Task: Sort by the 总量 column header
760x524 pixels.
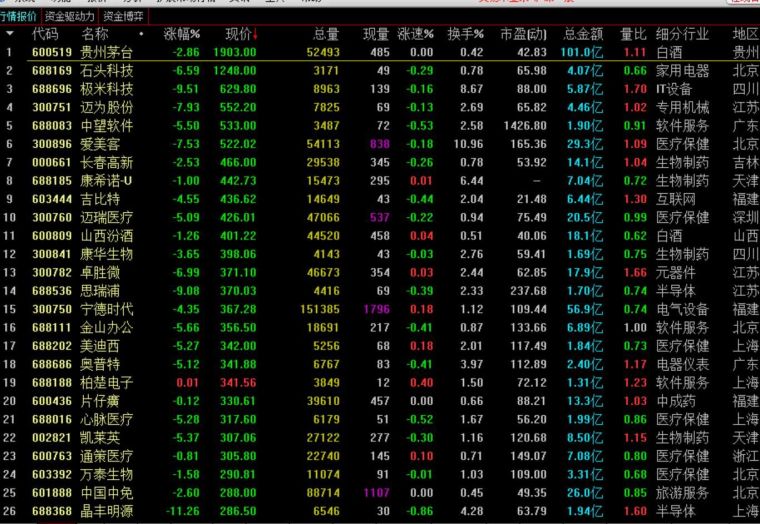Action: tap(326, 34)
